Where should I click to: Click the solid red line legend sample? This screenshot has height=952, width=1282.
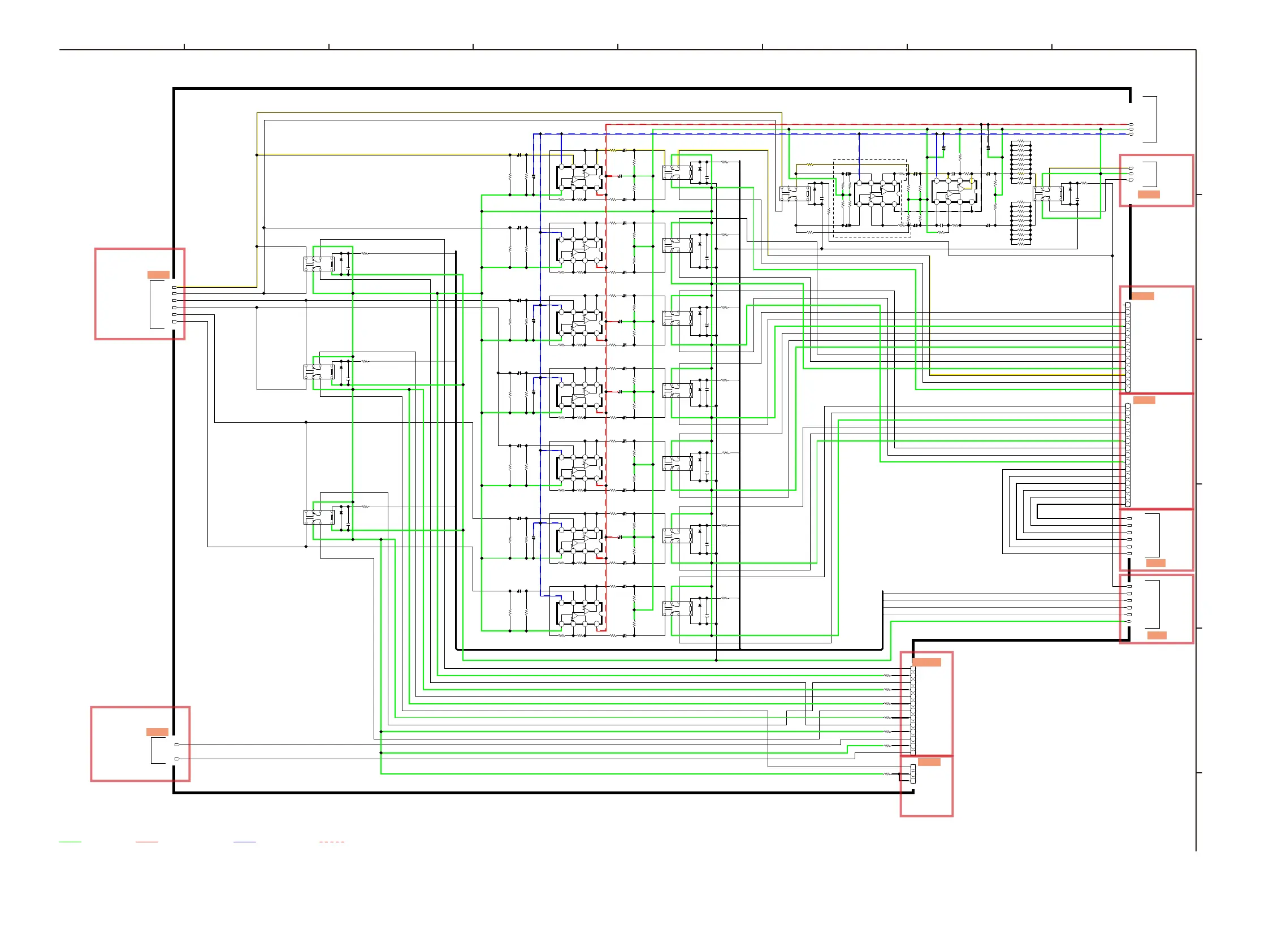146,842
